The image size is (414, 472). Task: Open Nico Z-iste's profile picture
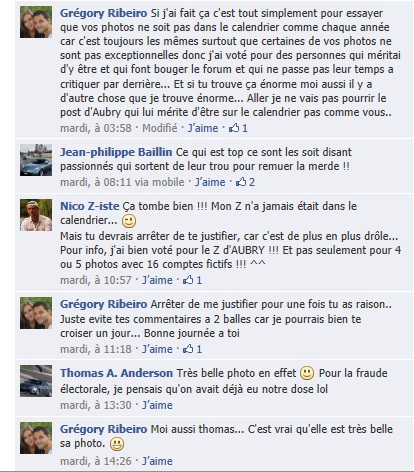pos(36,215)
